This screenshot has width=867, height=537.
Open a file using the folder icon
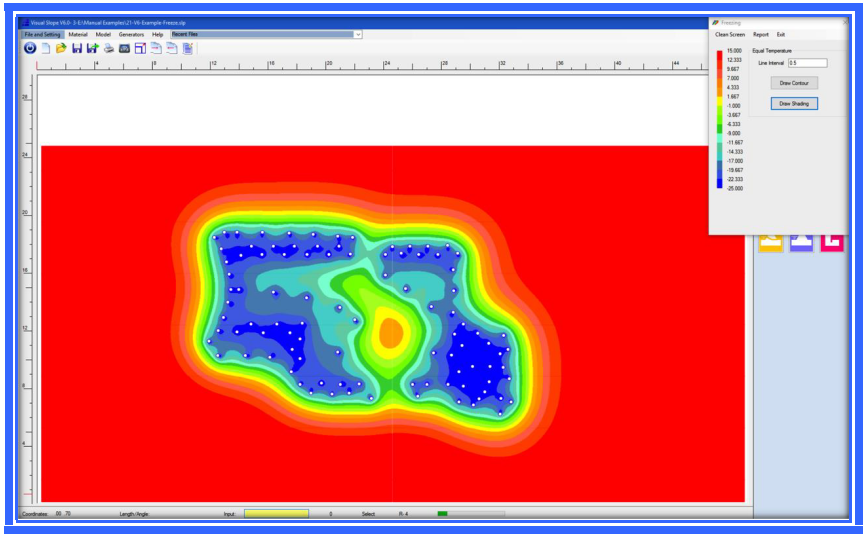61,47
